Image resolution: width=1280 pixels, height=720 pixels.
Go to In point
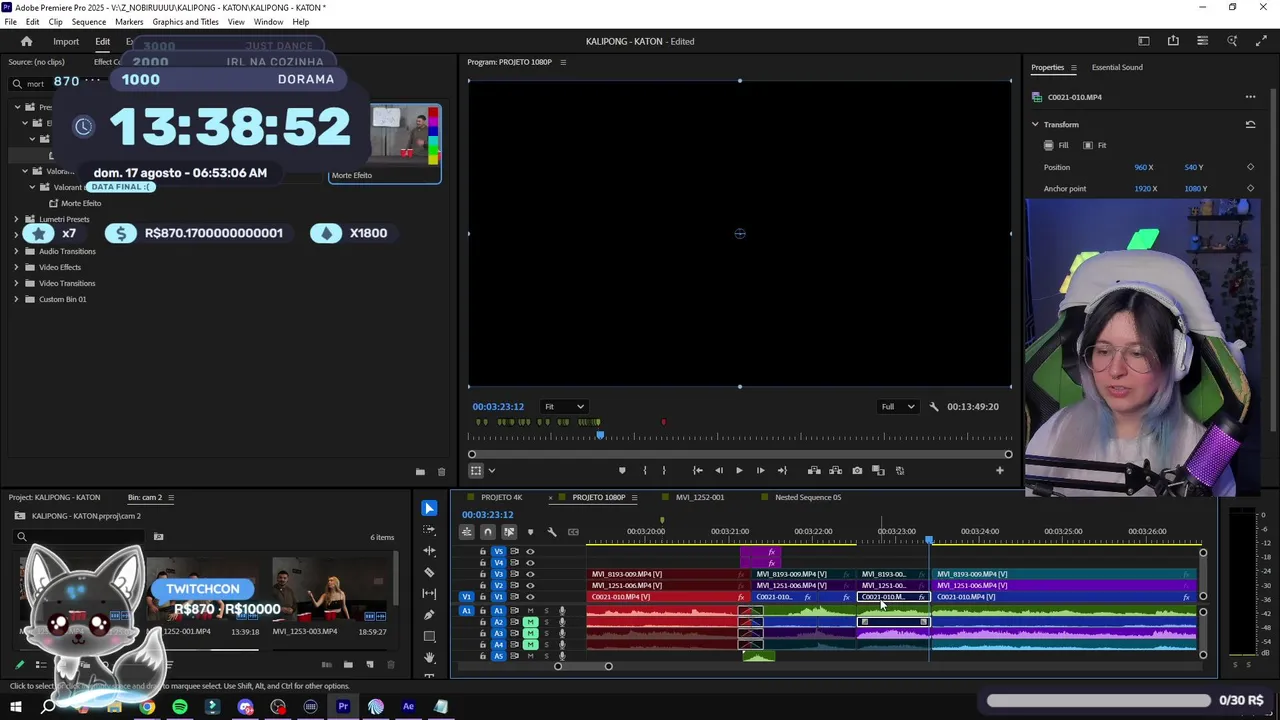(x=697, y=470)
